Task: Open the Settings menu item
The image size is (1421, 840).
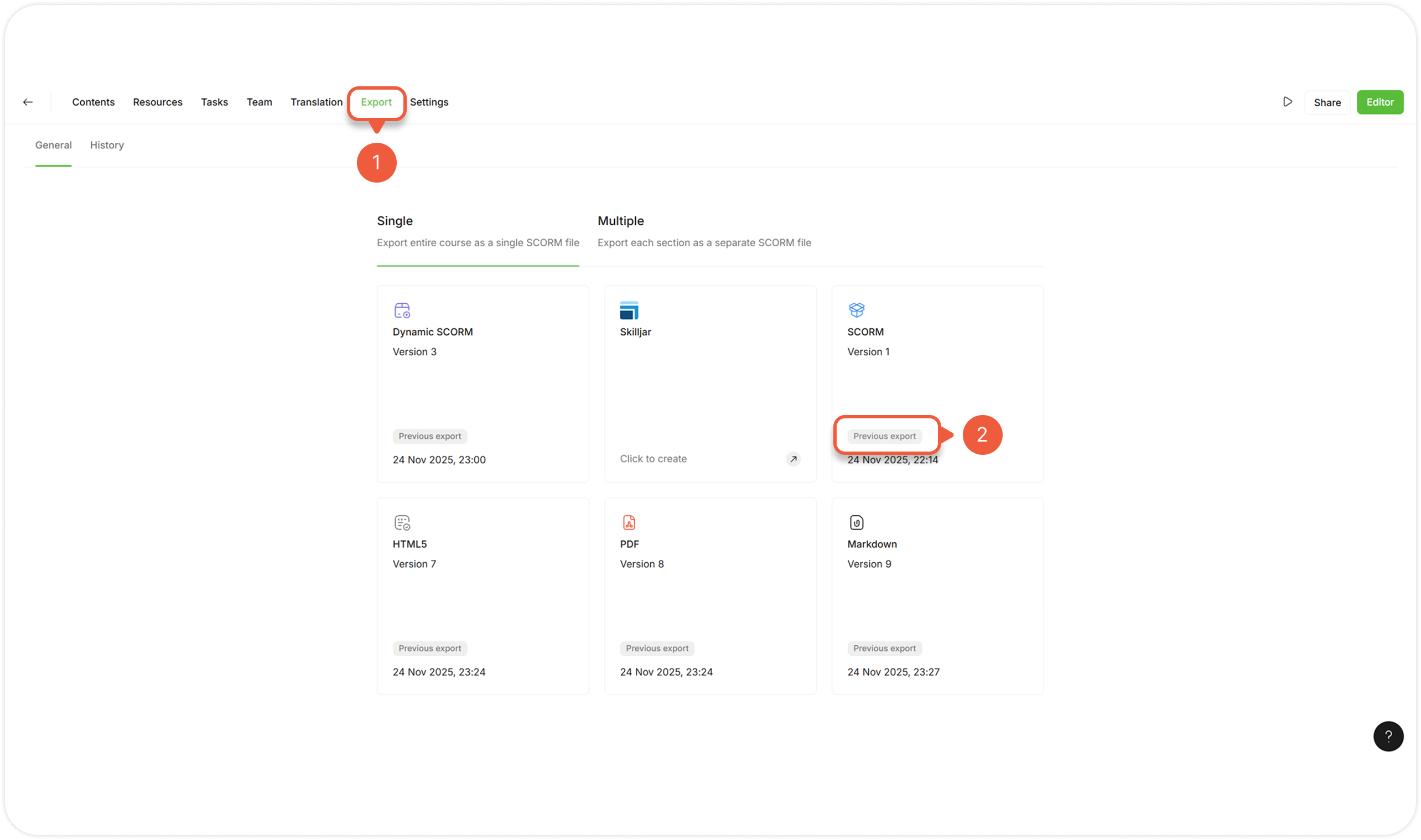Action: (x=429, y=102)
